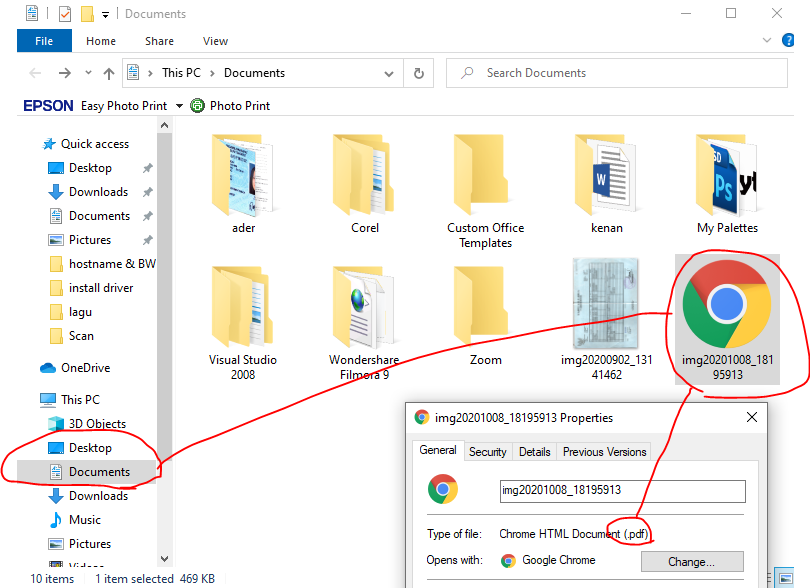Open the Help question mark icon
Screen dimensions: 810x588
788,40
